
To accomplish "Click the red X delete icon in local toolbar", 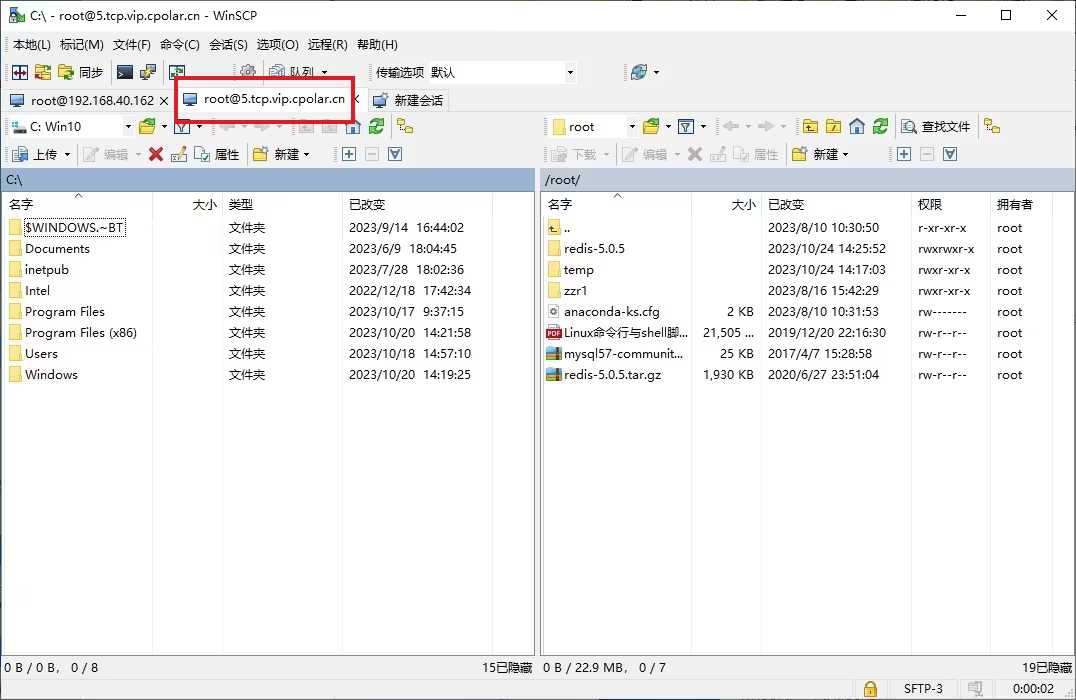I will 156,154.
